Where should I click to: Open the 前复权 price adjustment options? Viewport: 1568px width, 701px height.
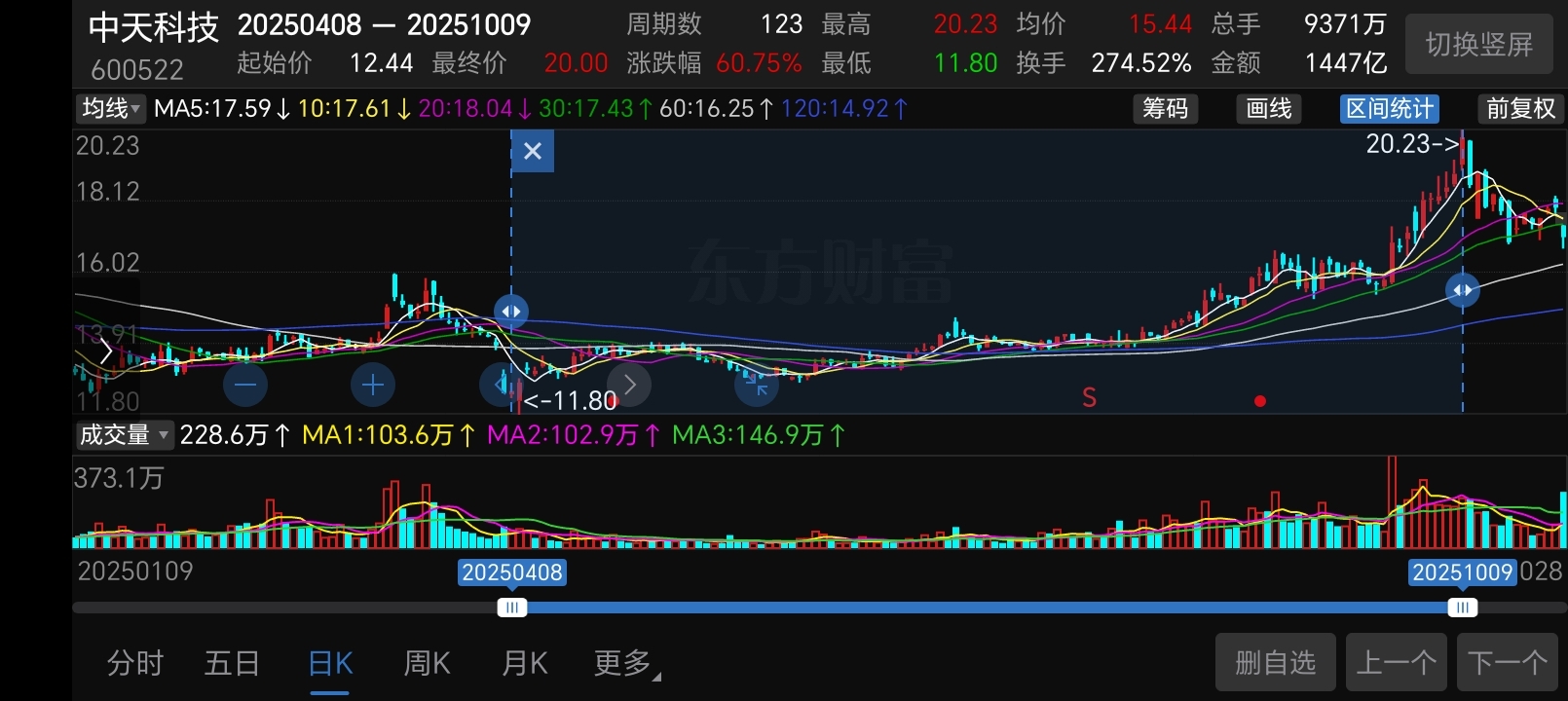click(1521, 108)
